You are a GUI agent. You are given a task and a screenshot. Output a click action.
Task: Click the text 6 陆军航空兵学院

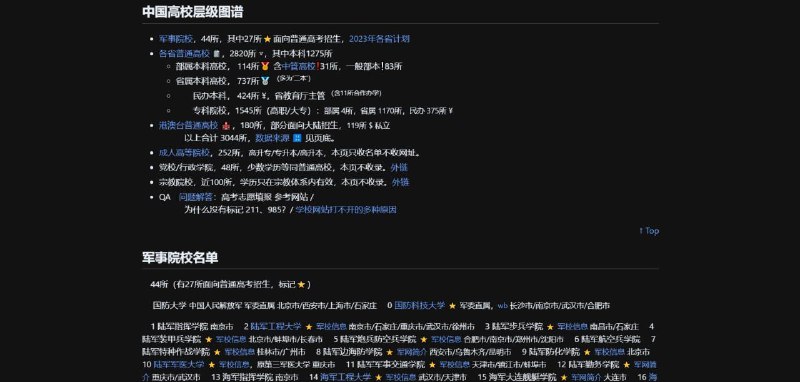point(607,339)
